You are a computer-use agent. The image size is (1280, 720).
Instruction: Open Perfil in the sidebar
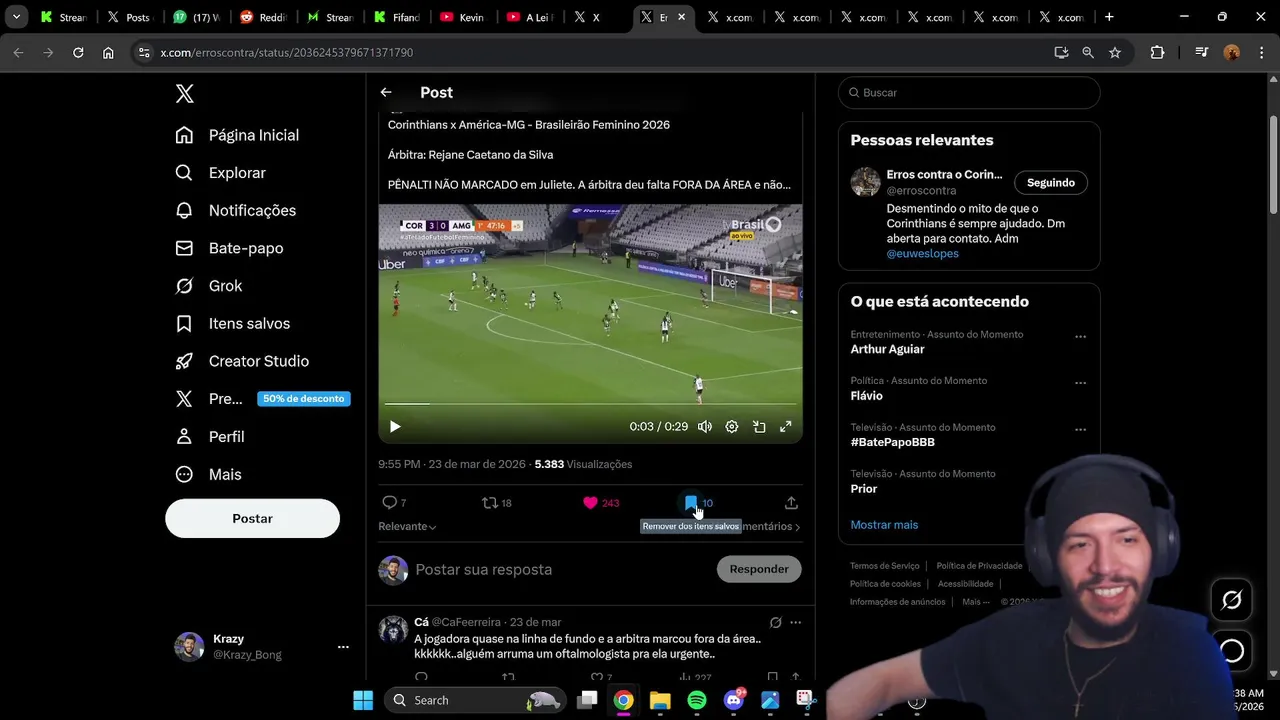click(x=209, y=437)
